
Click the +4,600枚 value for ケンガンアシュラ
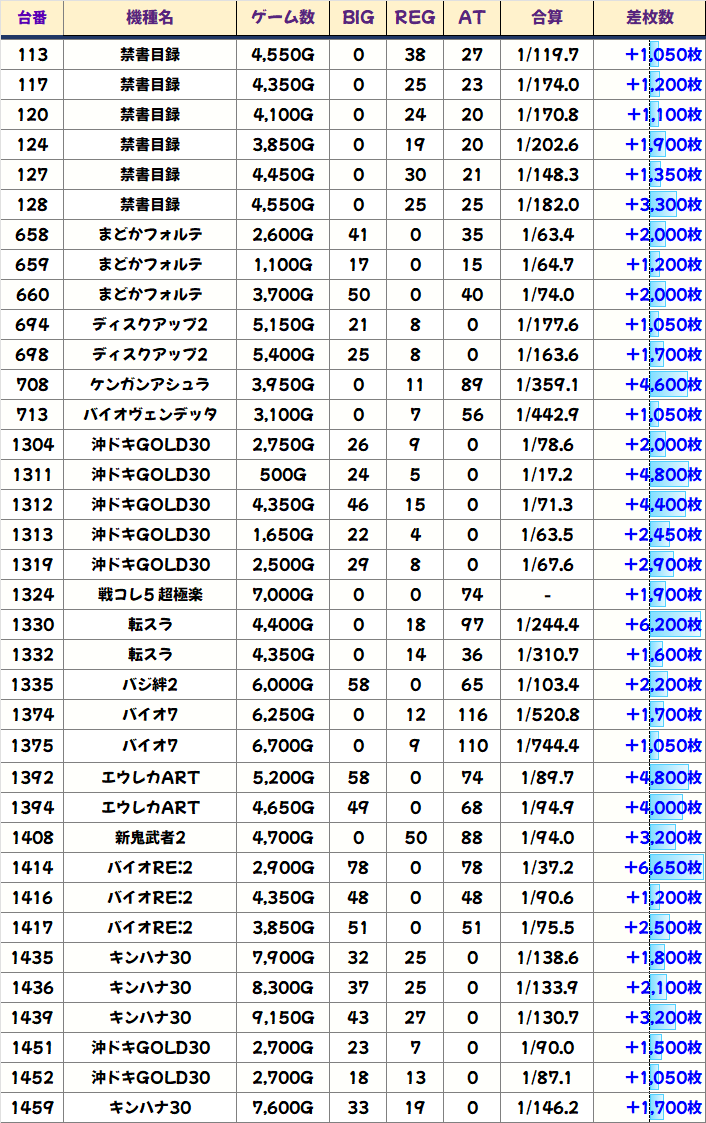pos(663,385)
